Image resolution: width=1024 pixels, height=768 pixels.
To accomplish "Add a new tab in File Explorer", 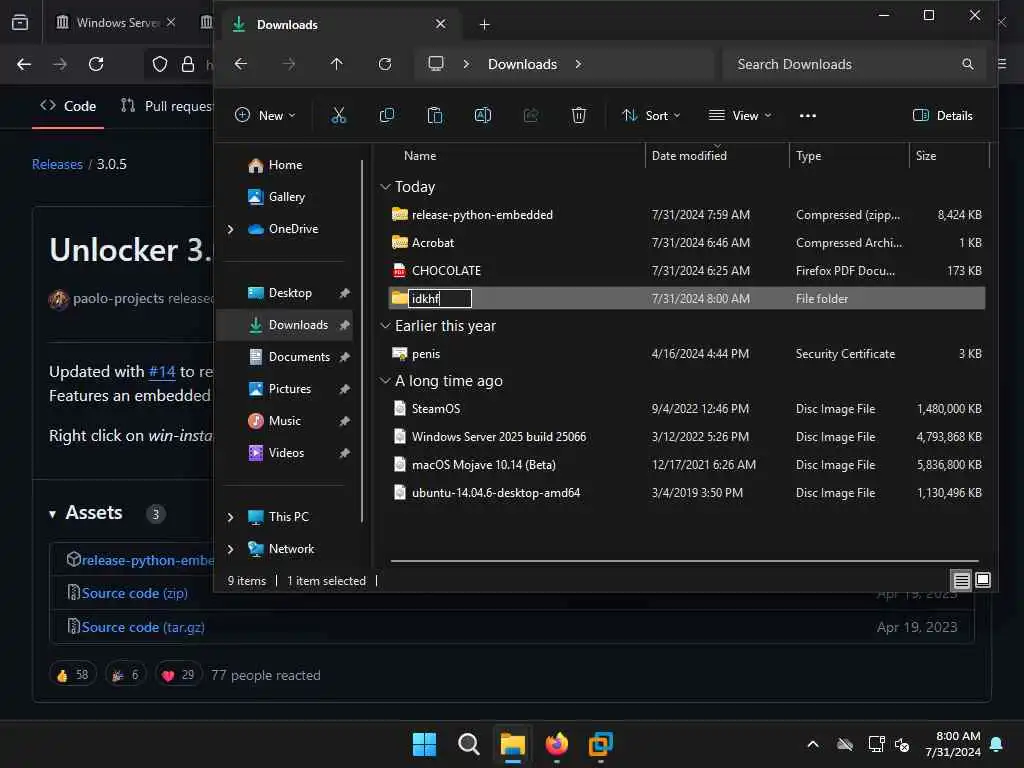I will pyautogui.click(x=484, y=25).
